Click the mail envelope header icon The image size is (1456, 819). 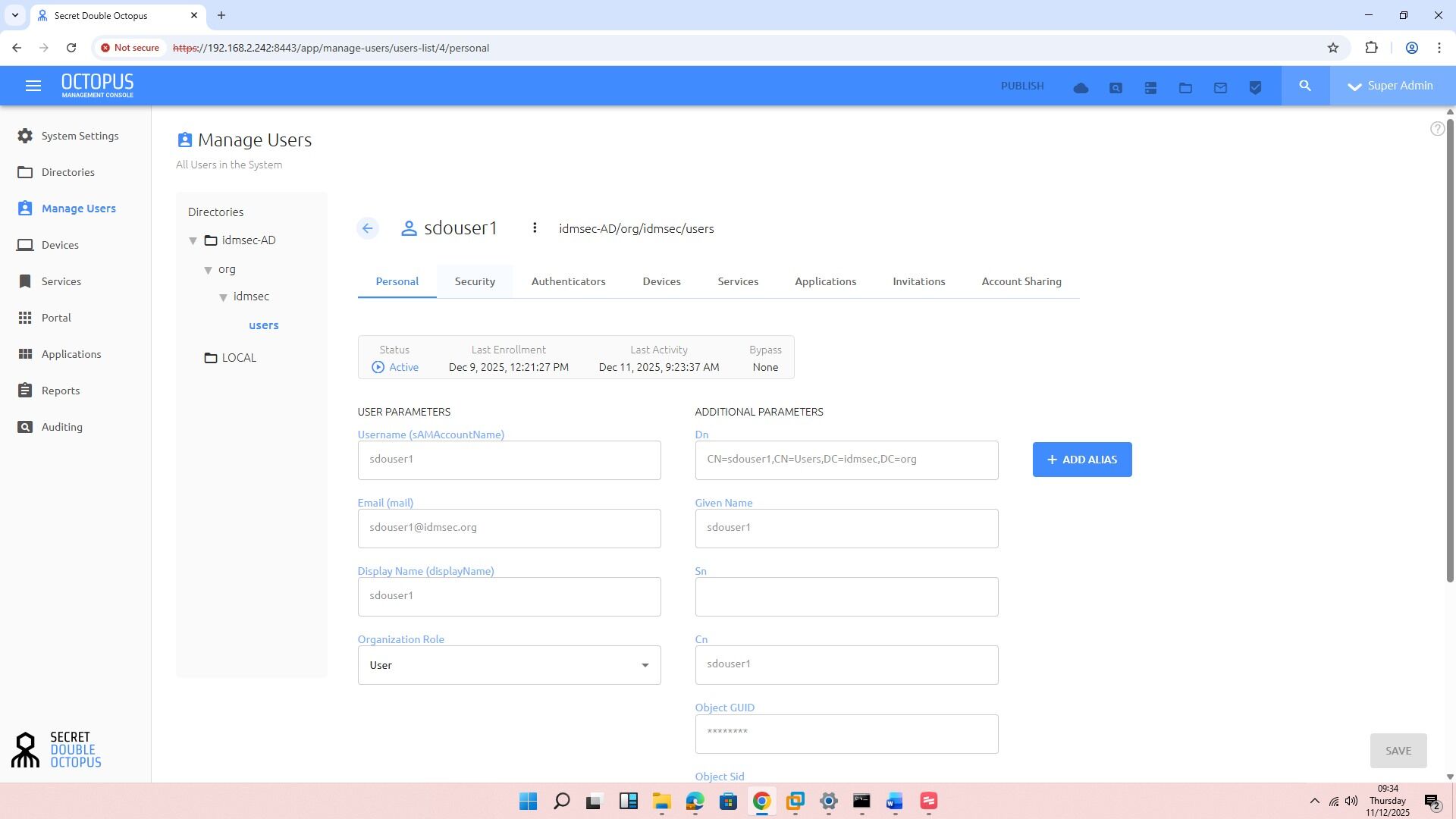(x=1220, y=88)
